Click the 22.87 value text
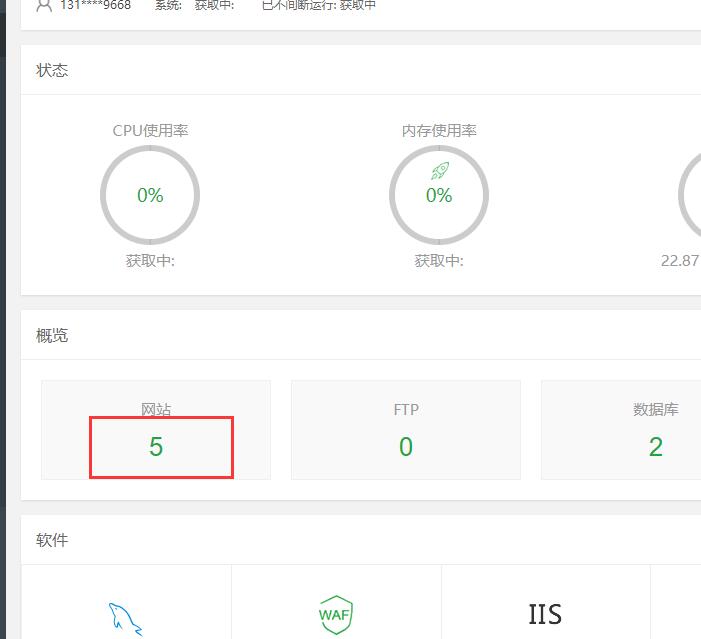This screenshot has width=701, height=639. pos(680,260)
